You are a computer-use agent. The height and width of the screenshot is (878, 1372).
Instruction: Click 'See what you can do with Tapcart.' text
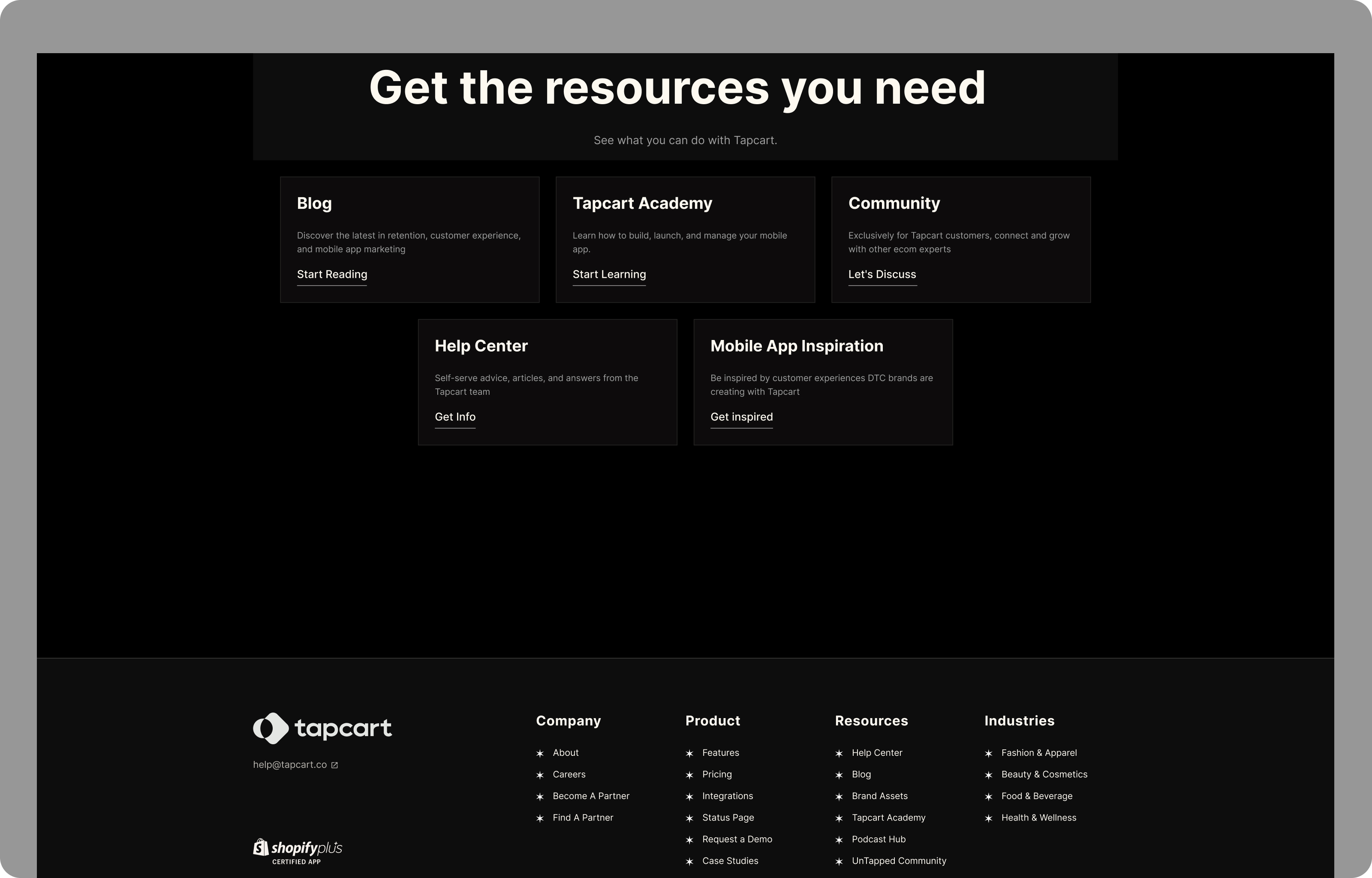685,140
